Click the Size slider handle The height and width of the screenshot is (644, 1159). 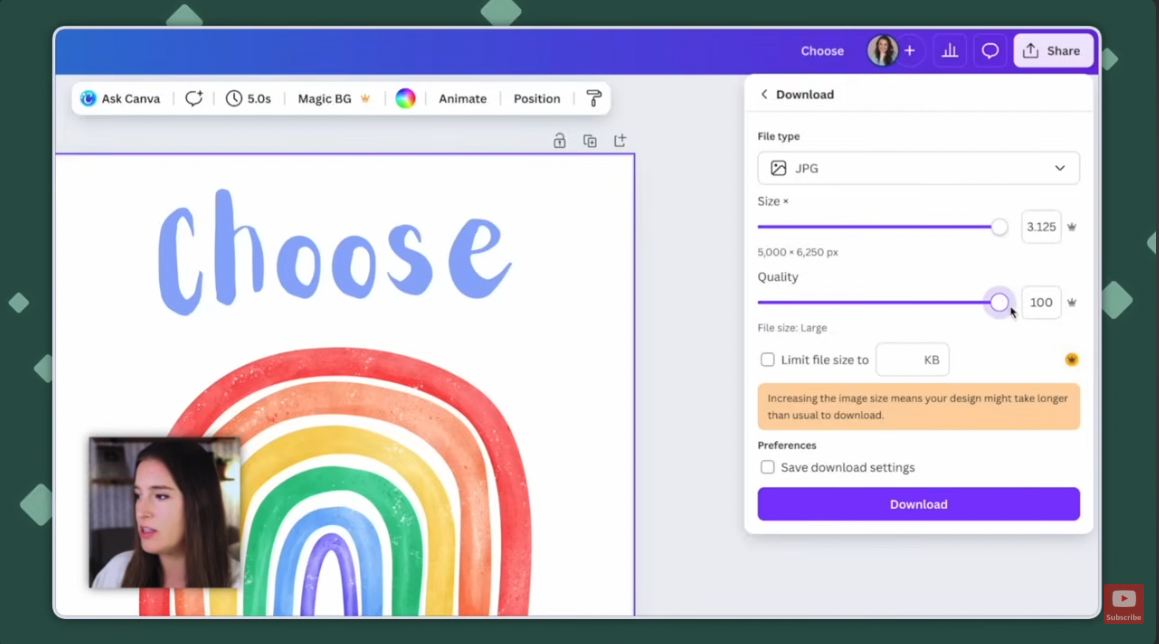pyautogui.click(x=999, y=227)
